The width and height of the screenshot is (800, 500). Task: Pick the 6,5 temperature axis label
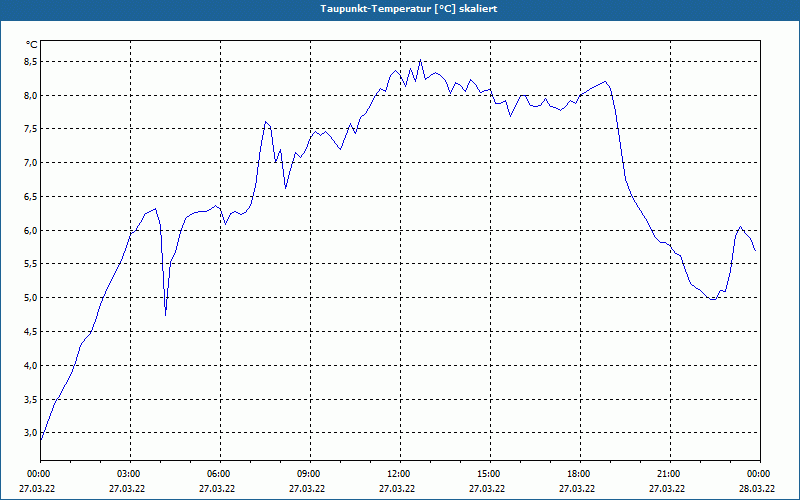tap(32, 196)
